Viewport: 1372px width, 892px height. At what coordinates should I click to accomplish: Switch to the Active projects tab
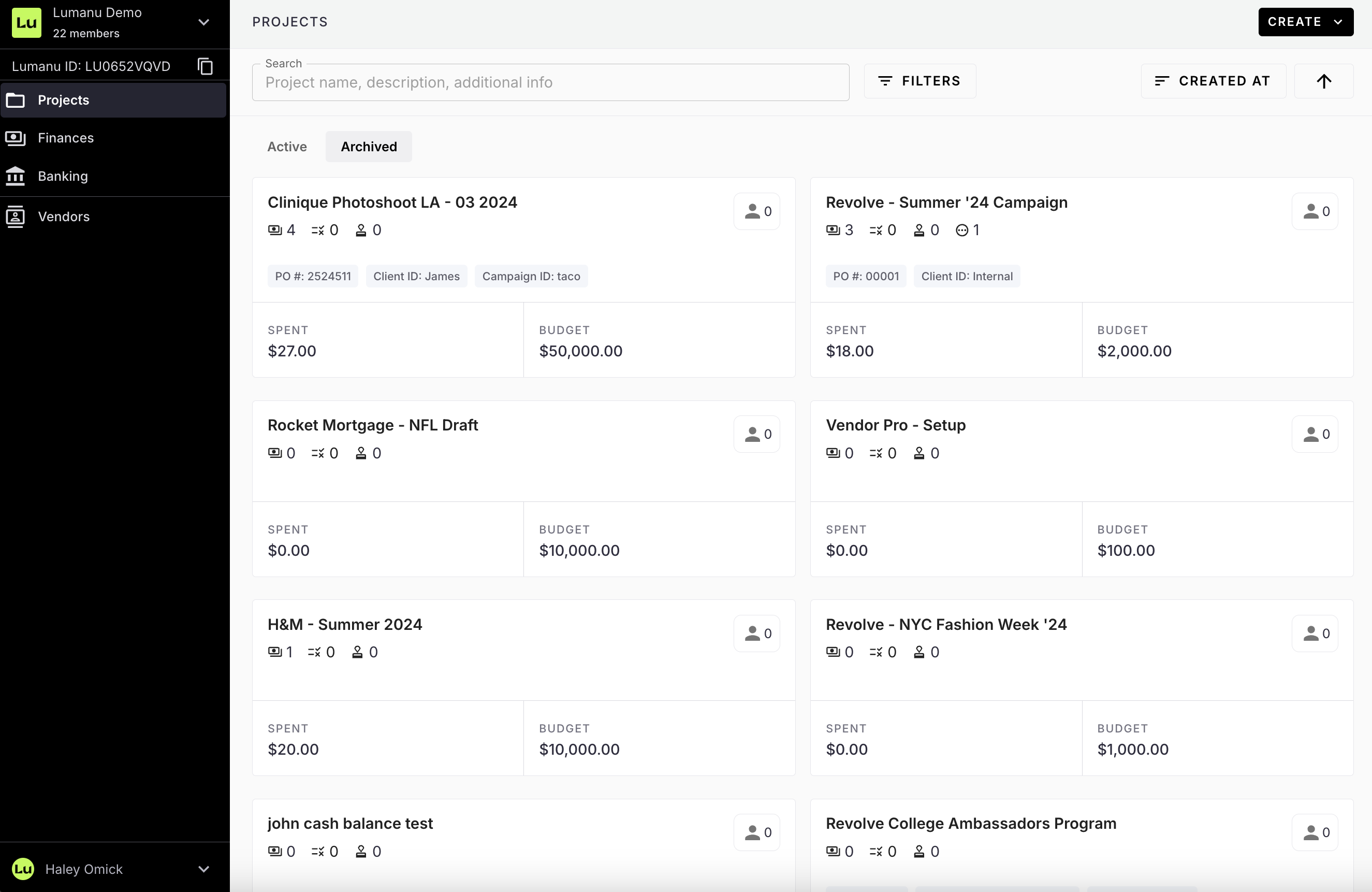tap(286, 147)
